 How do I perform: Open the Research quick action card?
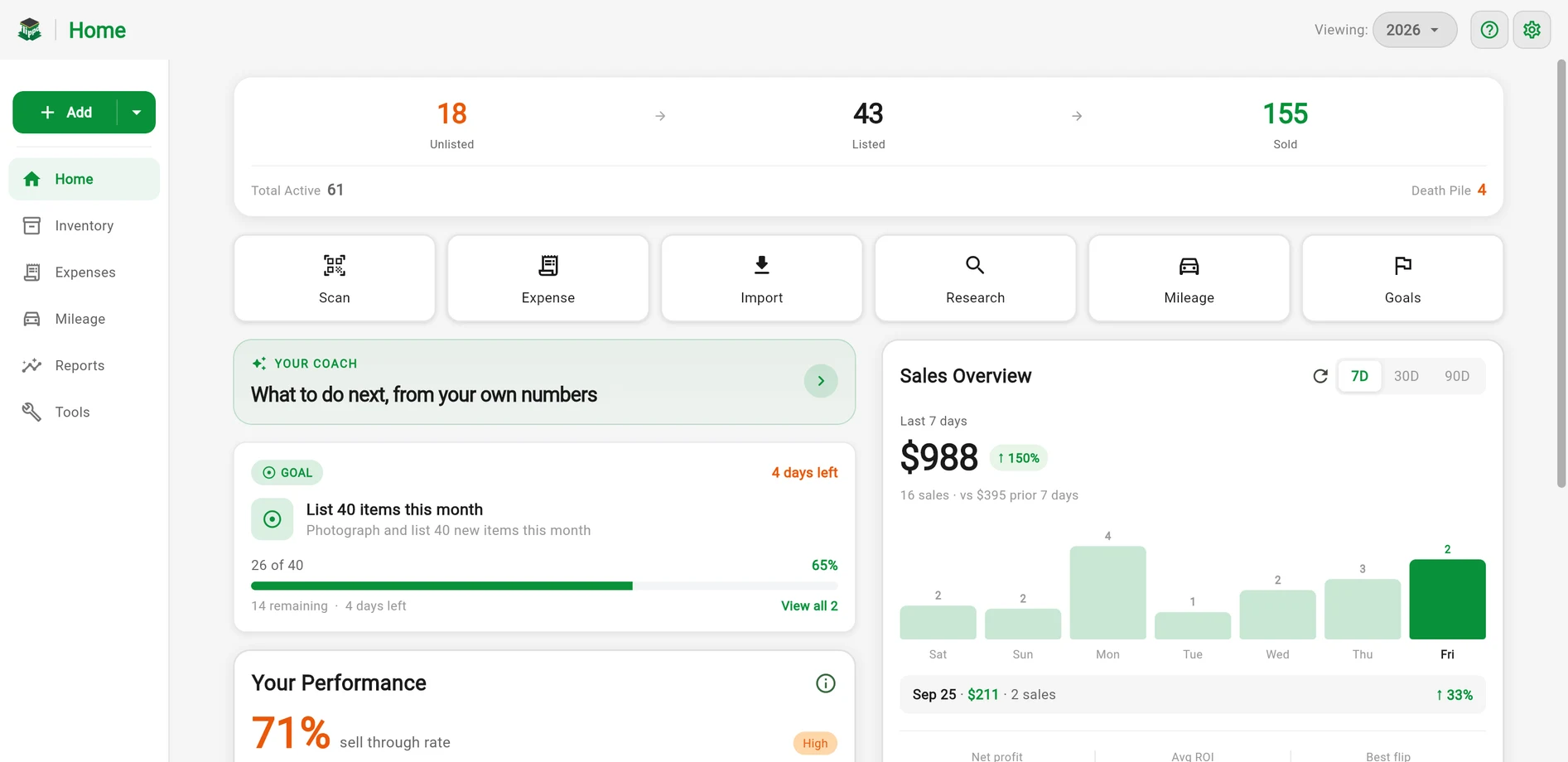976,278
